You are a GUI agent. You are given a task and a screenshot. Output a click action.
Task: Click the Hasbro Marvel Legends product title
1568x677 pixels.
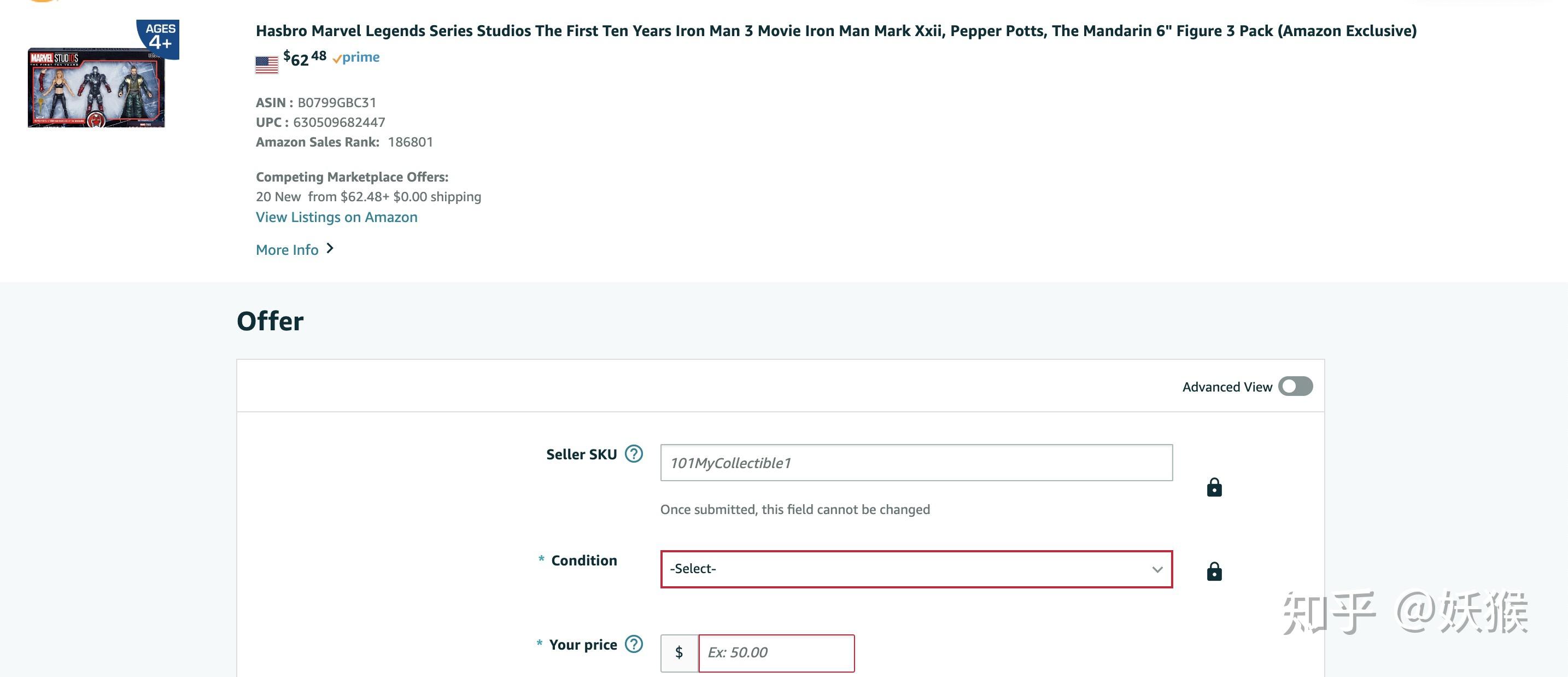(x=835, y=31)
